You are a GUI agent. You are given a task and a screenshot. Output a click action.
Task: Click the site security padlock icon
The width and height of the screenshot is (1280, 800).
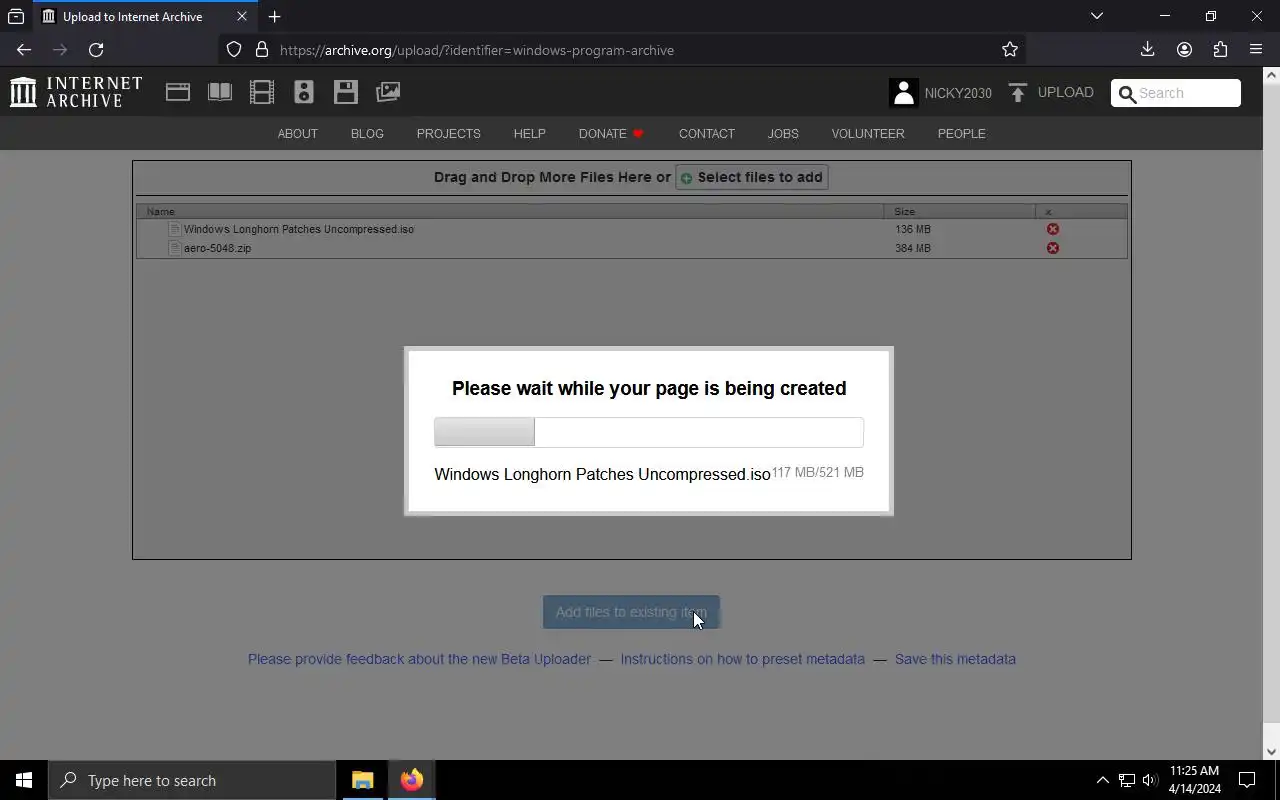click(x=262, y=49)
